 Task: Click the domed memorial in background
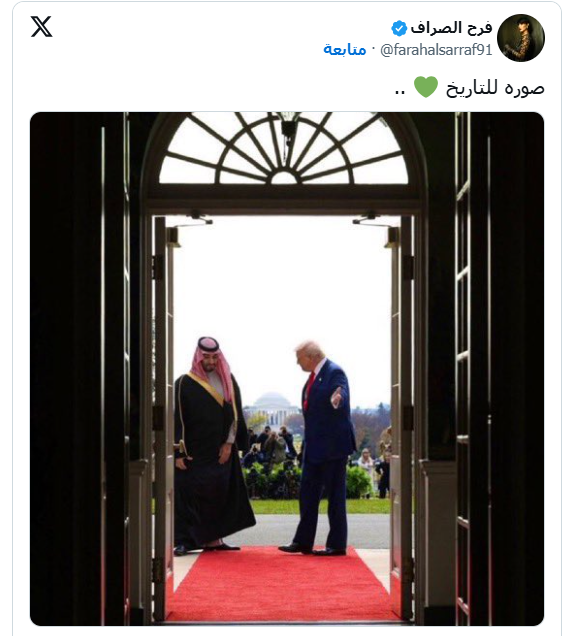272,410
